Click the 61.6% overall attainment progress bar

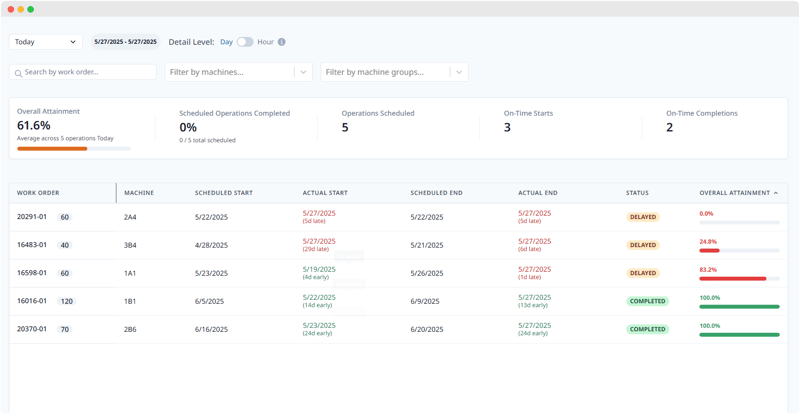(x=74, y=149)
